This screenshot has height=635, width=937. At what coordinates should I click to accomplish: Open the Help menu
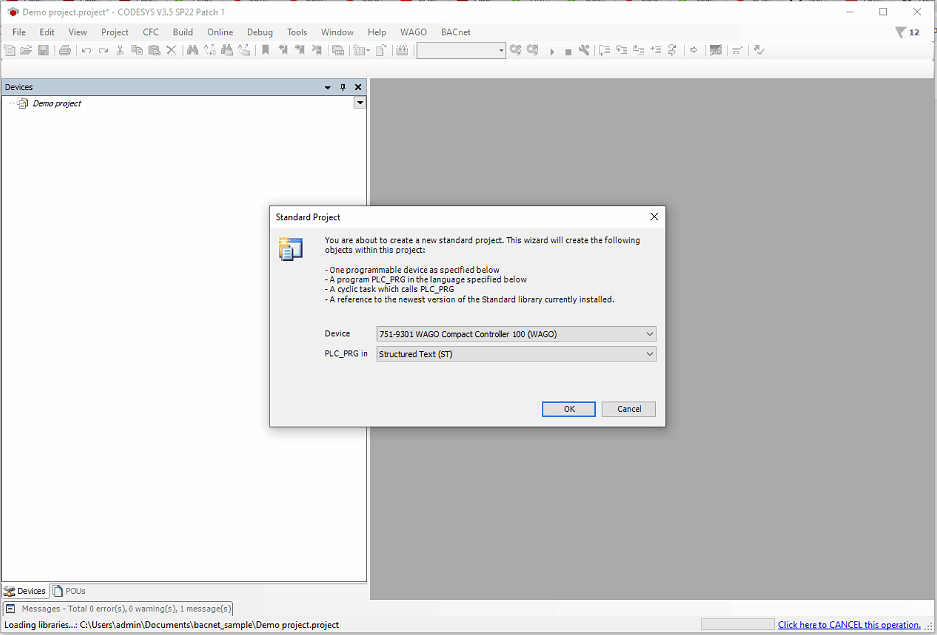[377, 32]
